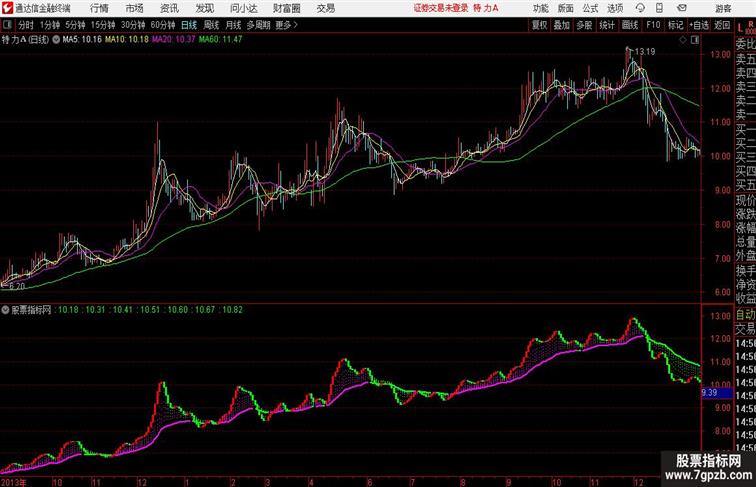Click the 通达信 red logo icon
This screenshot has width=756, height=487.
[x=7, y=8]
